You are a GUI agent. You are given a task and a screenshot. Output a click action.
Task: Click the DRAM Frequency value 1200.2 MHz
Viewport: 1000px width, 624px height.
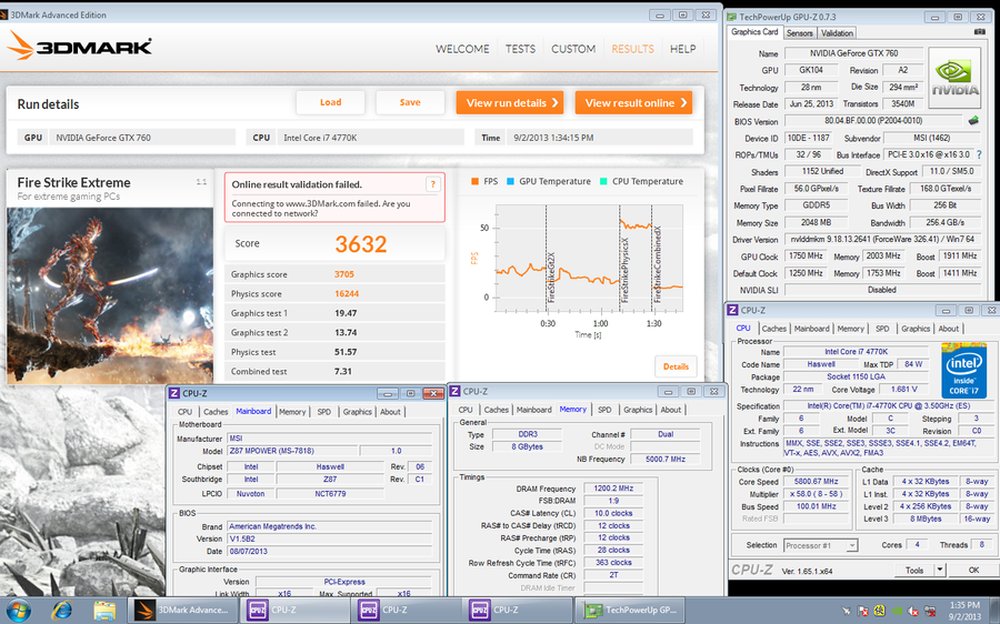[614, 488]
